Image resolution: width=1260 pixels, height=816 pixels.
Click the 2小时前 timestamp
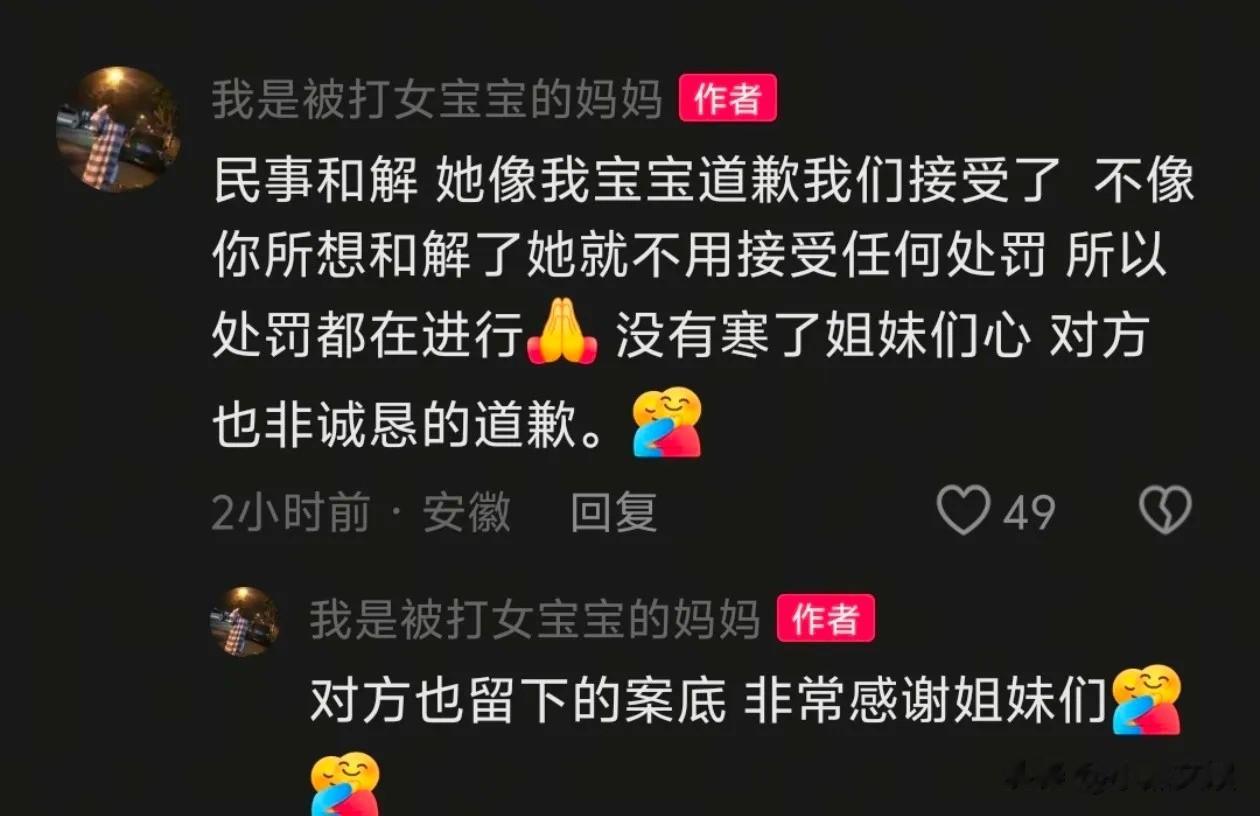point(291,513)
